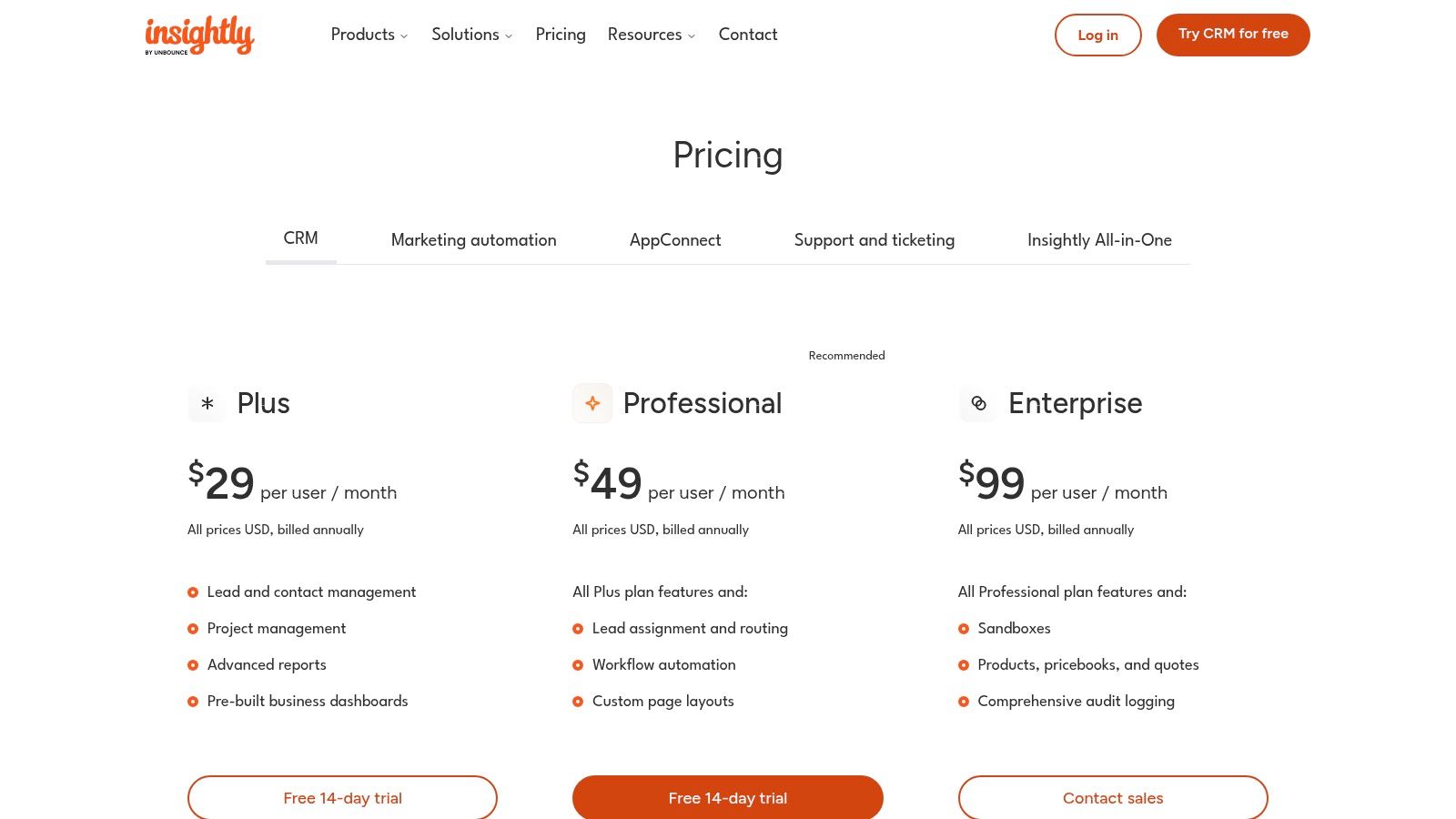
Task: Click the Plus plan asterisk icon
Action: pyautogui.click(x=207, y=403)
